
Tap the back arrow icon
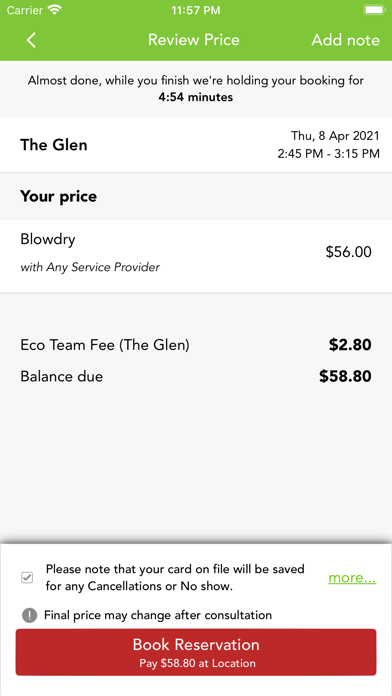coord(31,40)
